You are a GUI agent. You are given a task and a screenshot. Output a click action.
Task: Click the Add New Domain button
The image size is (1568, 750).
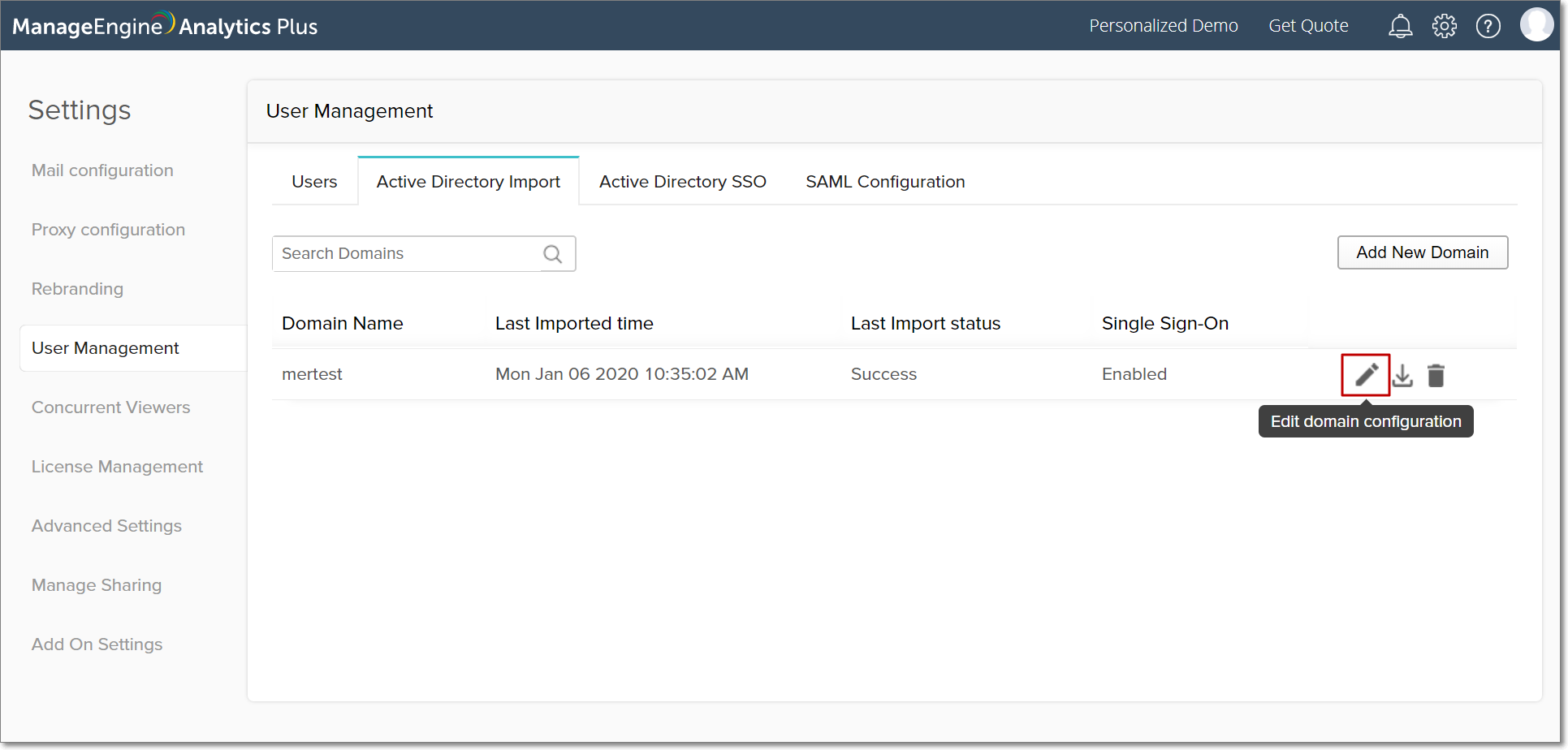click(x=1422, y=252)
